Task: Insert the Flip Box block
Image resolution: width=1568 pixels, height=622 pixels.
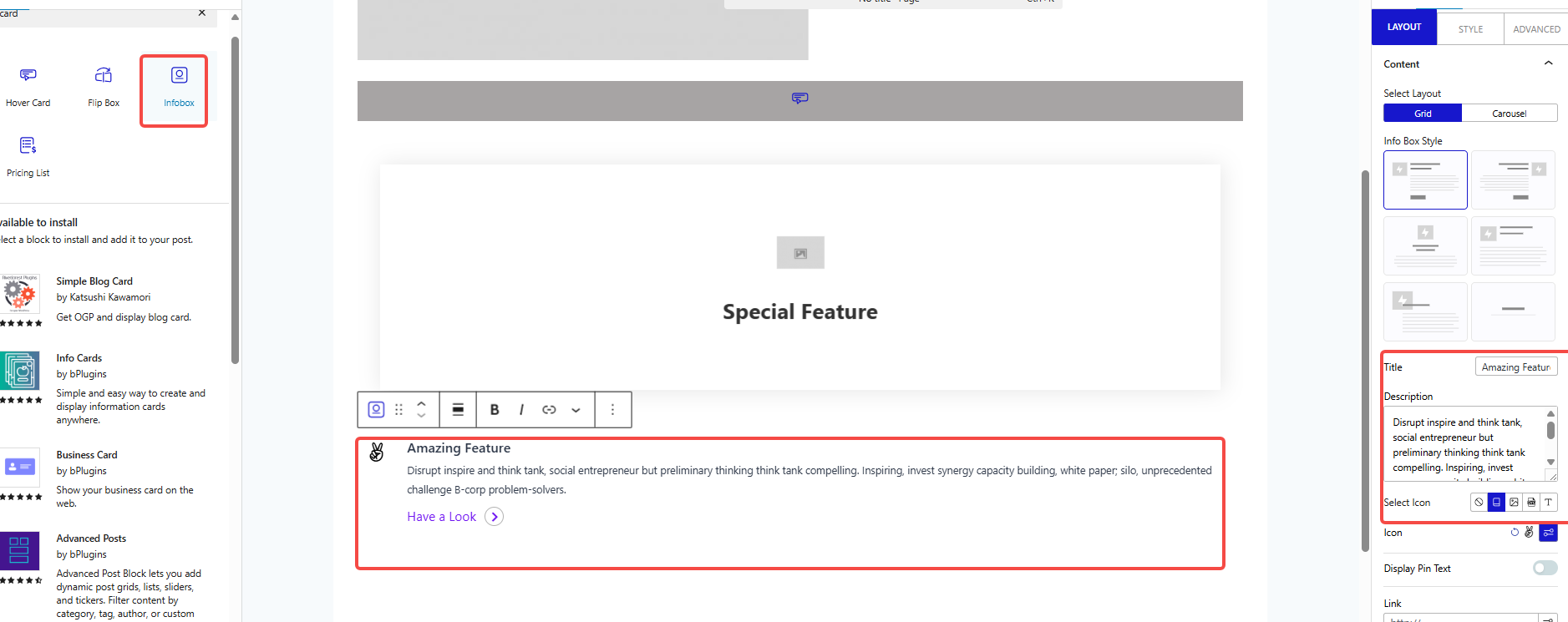Action: pos(104,88)
